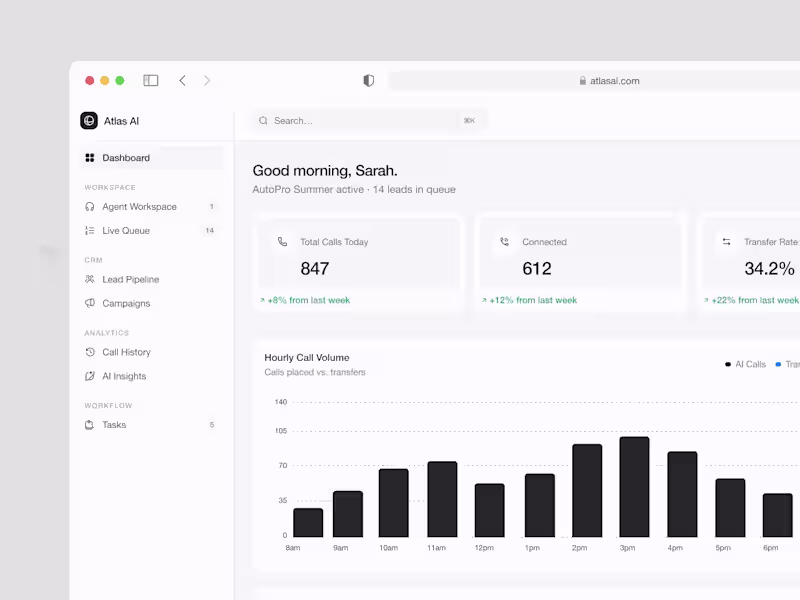Image resolution: width=800 pixels, height=600 pixels.
Task: Click the Live Queue list icon
Action: click(x=90, y=231)
